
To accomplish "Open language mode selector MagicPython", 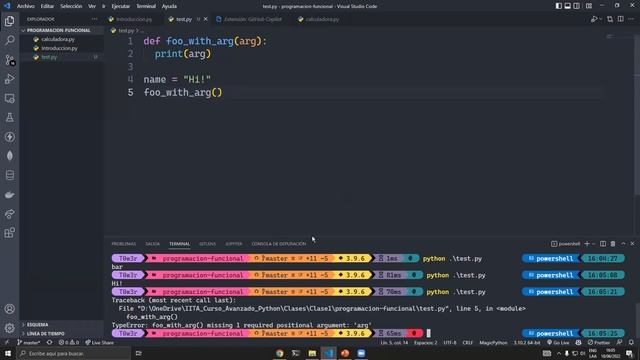I will pos(493,343).
